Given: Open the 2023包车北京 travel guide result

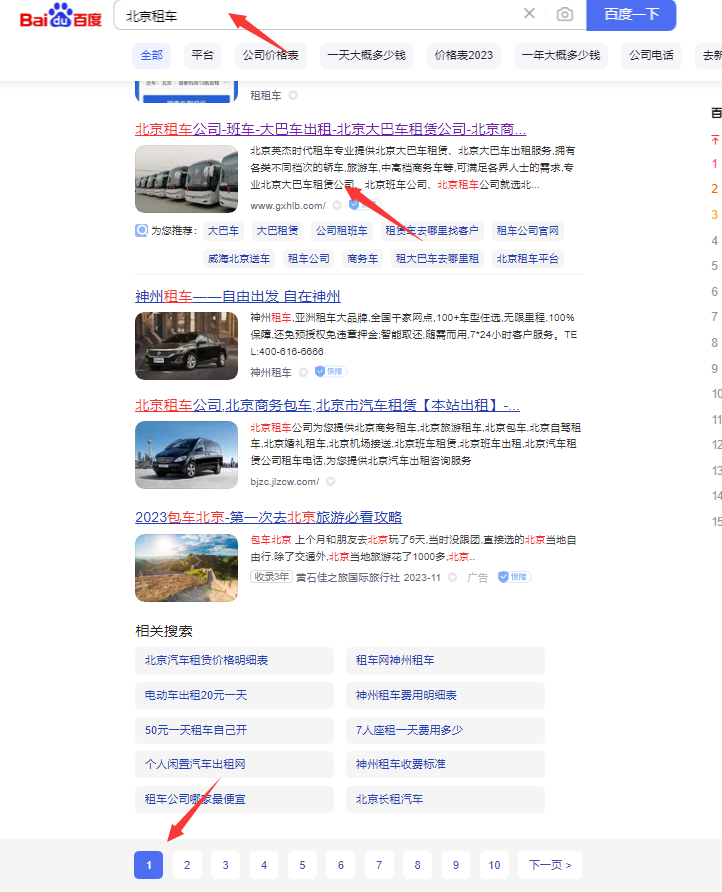Looking at the screenshot, I should [269, 518].
